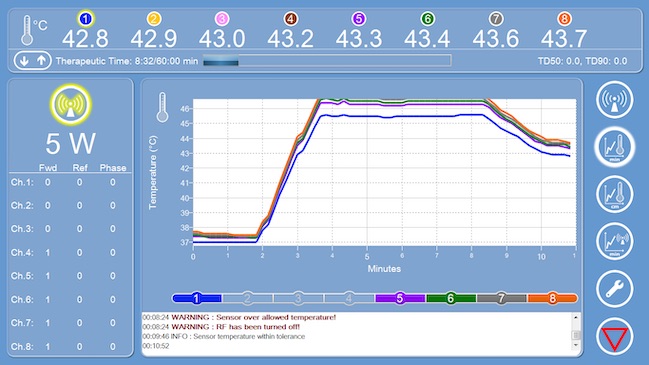This screenshot has width=649, height=365.
Task: Click the 43.3 temperature reading
Action: (359, 38)
